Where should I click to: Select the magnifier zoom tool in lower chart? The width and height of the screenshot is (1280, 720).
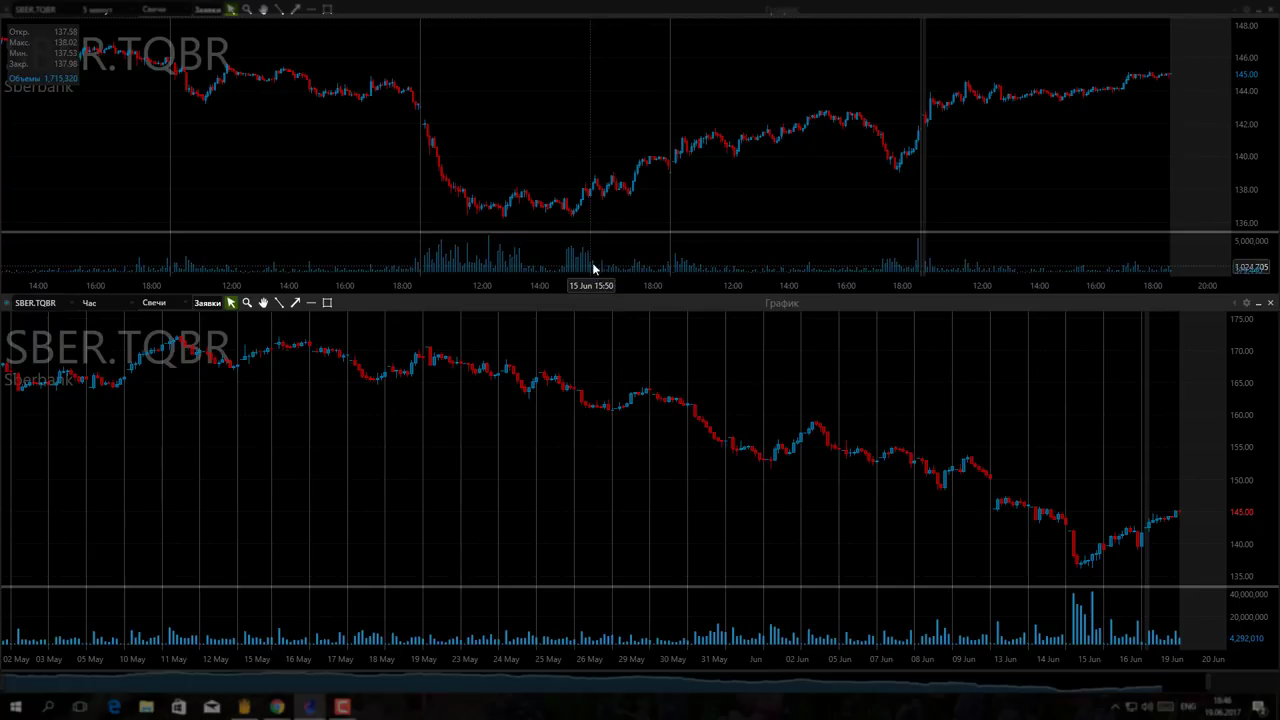point(247,303)
